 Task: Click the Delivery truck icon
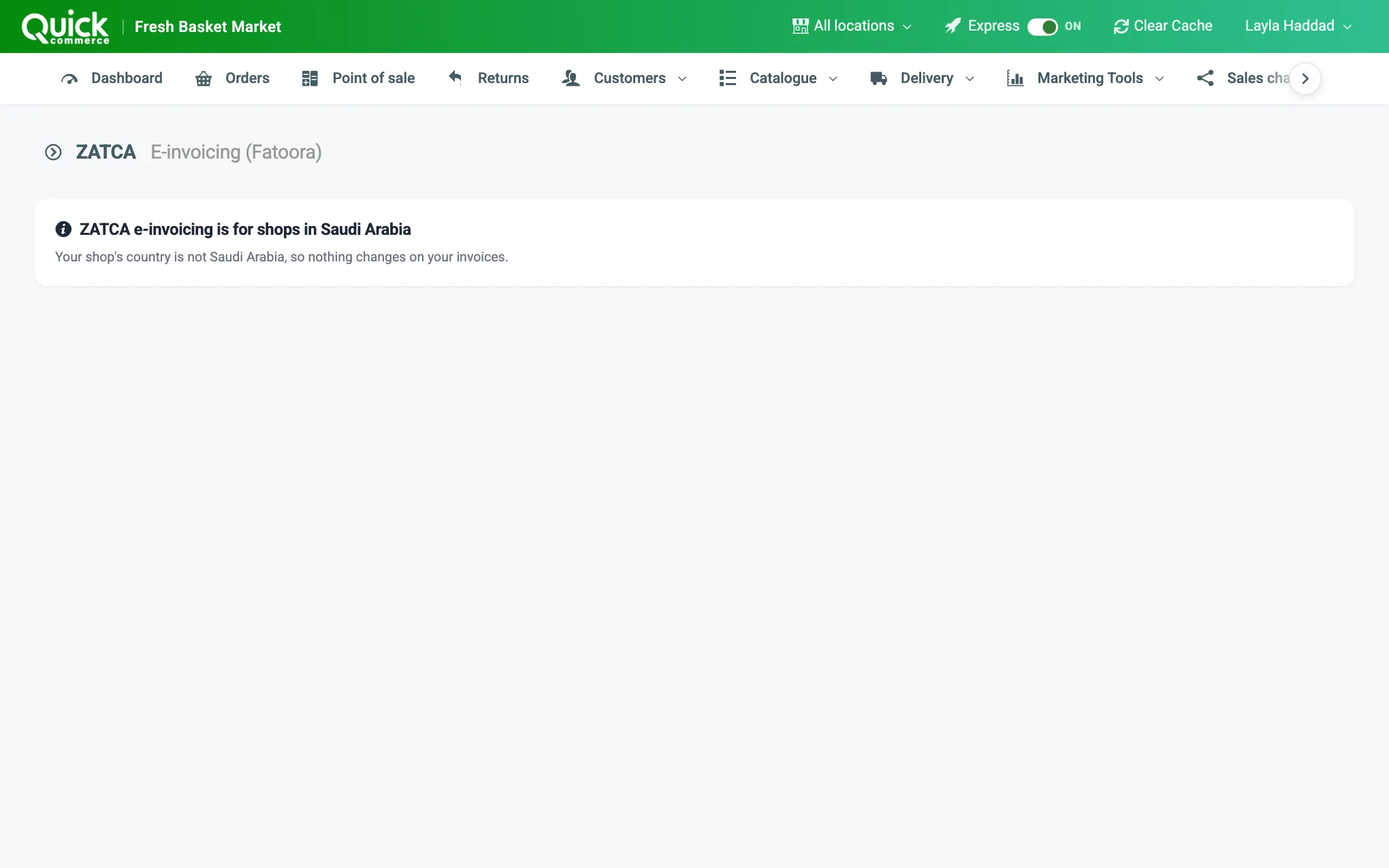(878, 78)
